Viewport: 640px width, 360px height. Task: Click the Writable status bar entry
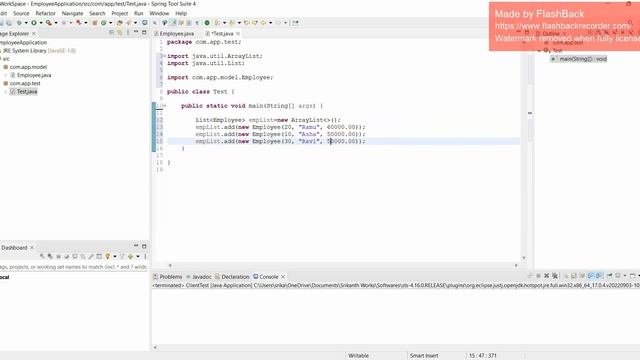click(358, 356)
